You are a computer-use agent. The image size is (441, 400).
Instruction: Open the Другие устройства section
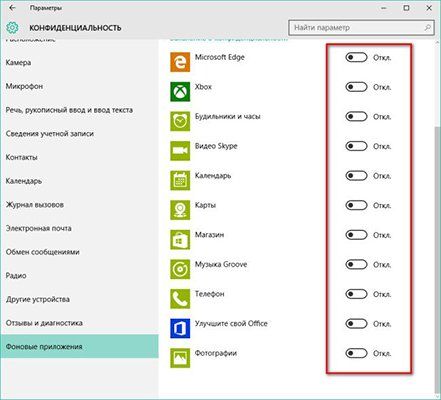tap(79, 299)
